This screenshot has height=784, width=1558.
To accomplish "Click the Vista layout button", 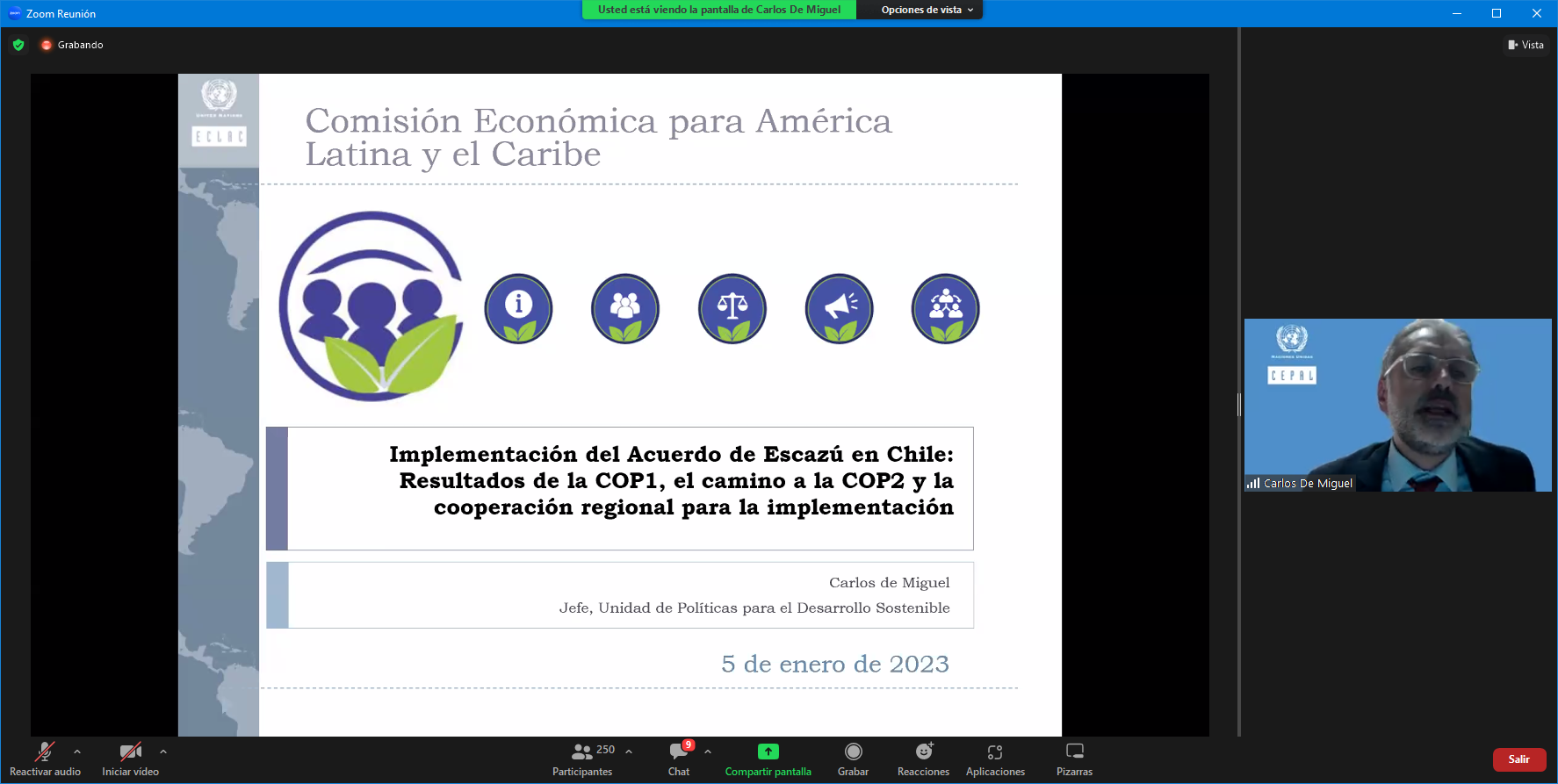I will 1526,45.
